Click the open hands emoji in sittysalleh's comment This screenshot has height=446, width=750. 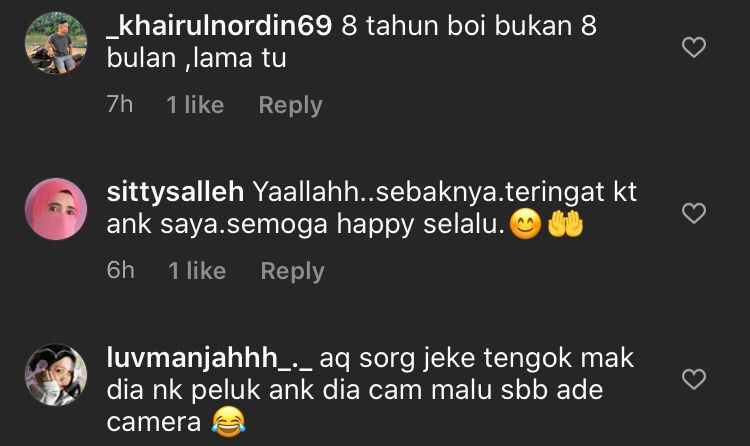point(565,224)
